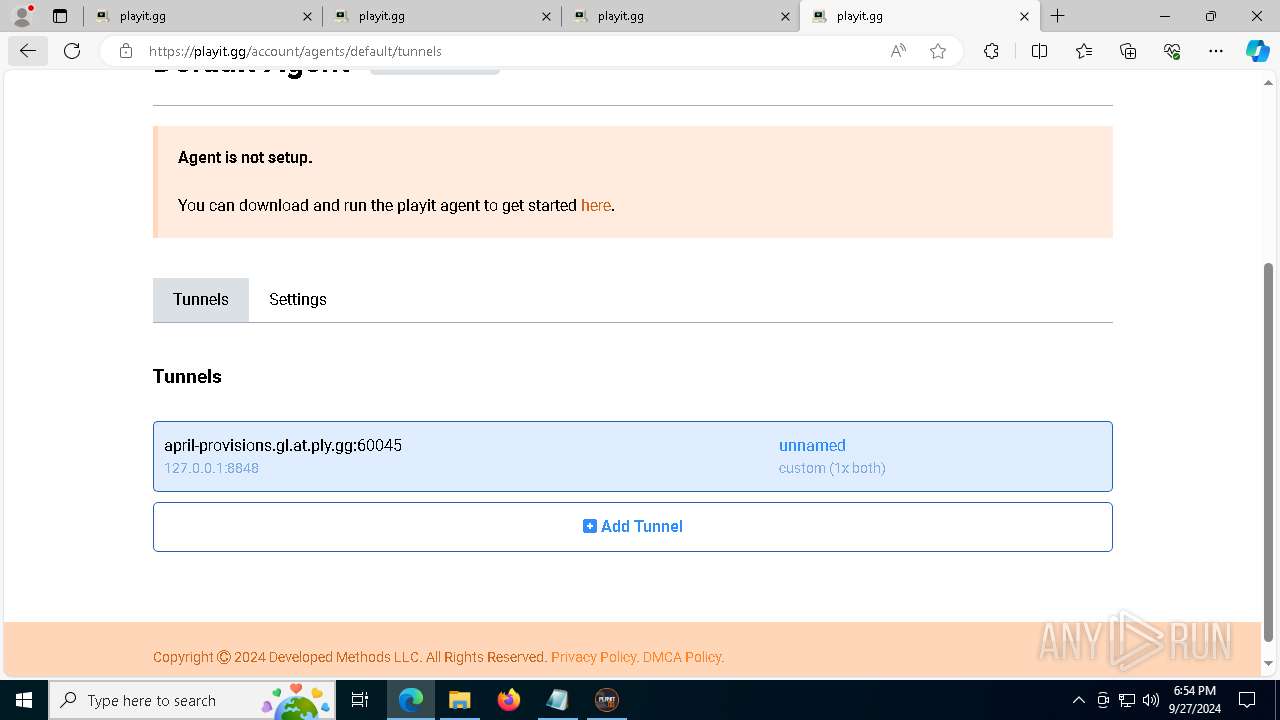Image resolution: width=1280 pixels, height=720 pixels.
Task: Open the tab actions menu icon
Action: coord(60,16)
